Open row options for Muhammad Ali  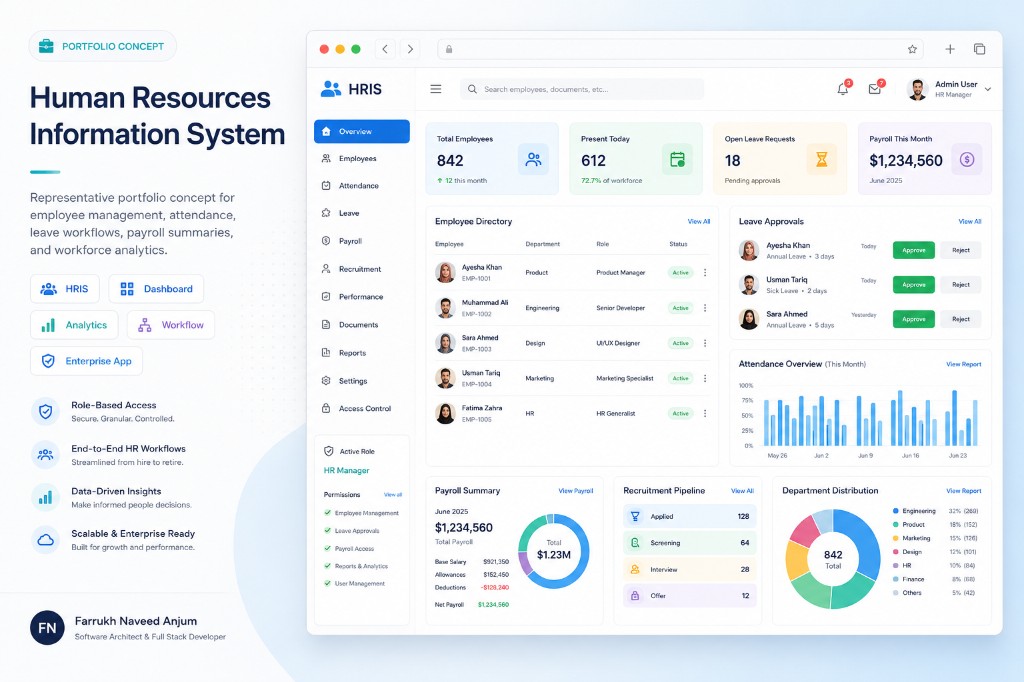click(705, 308)
